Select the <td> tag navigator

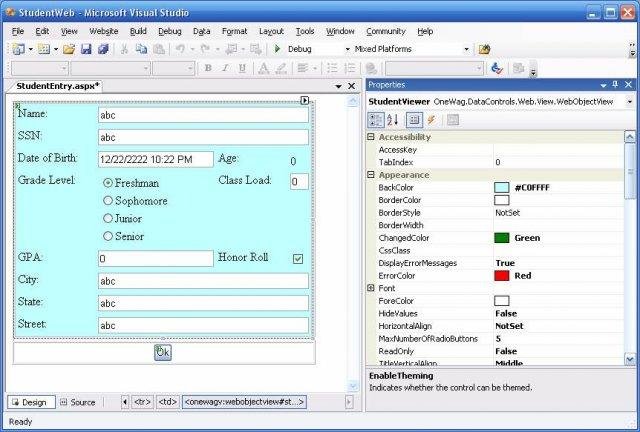(x=167, y=402)
